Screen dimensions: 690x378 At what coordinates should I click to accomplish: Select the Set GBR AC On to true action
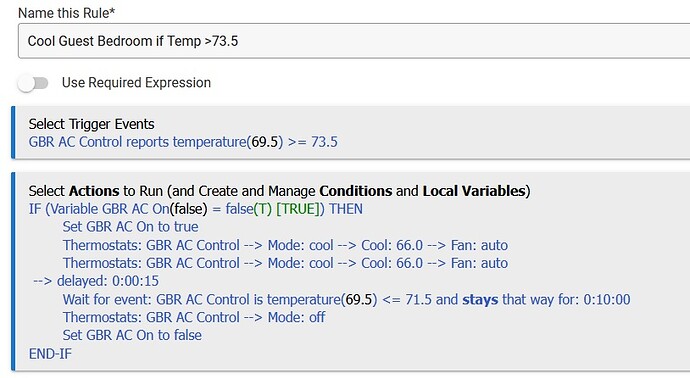click(x=130, y=227)
